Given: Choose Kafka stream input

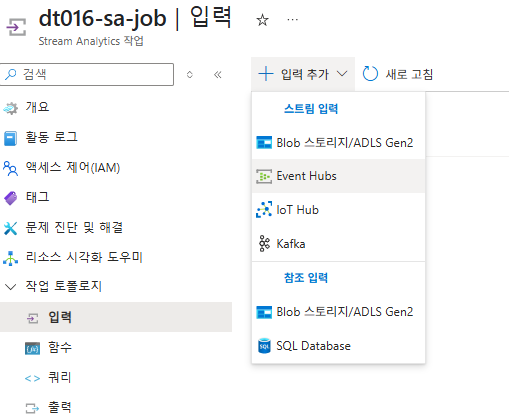Looking at the screenshot, I should 338,244.
